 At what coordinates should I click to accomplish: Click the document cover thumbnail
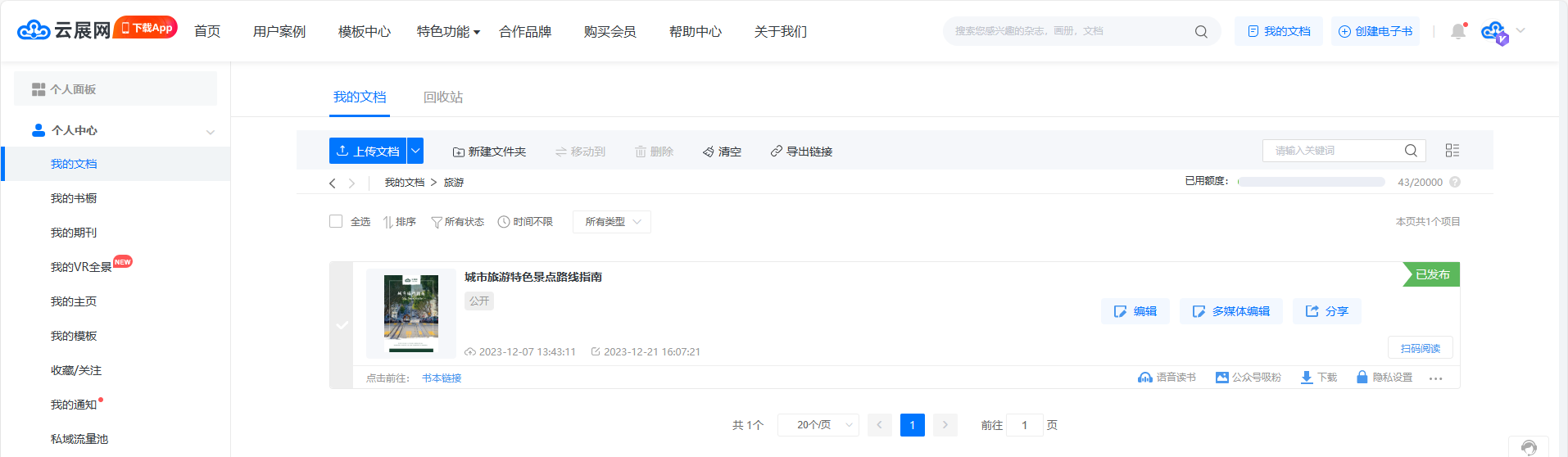[411, 314]
